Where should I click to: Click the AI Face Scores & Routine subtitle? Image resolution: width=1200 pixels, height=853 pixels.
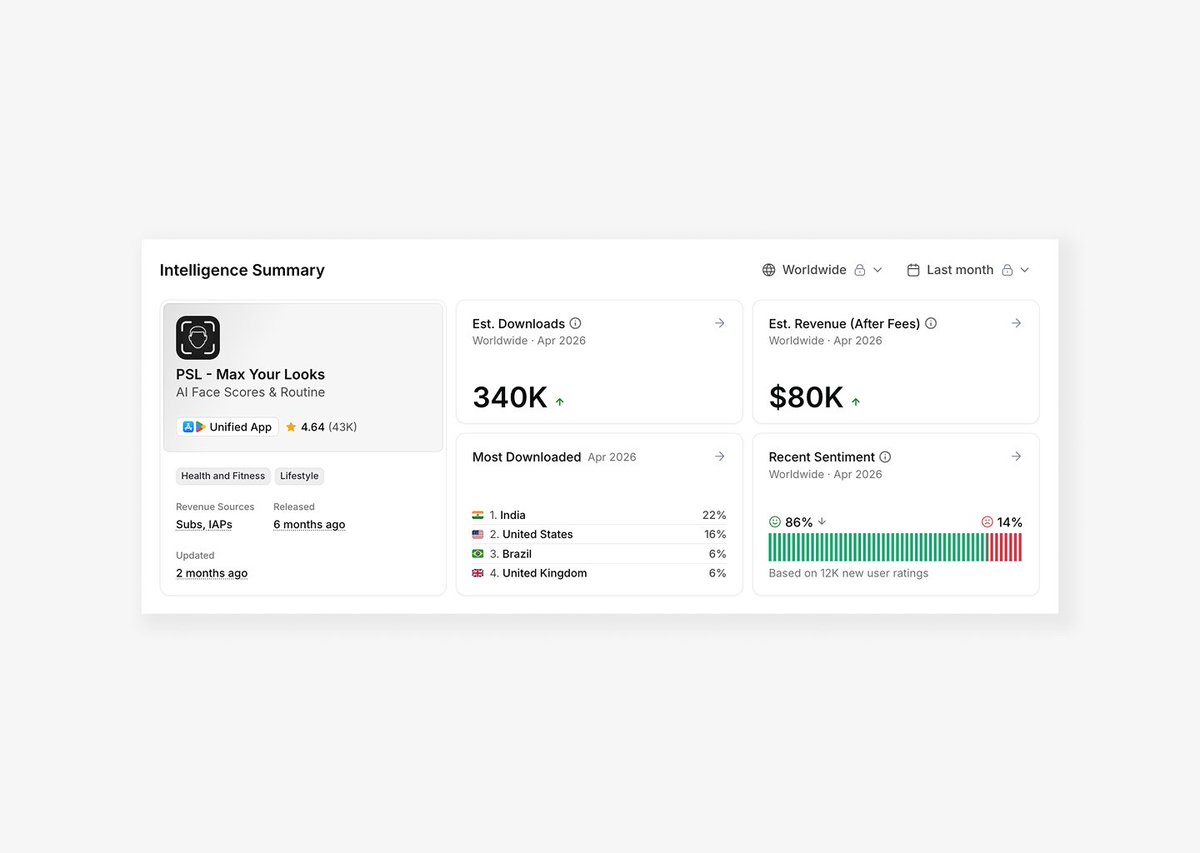[250, 392]
